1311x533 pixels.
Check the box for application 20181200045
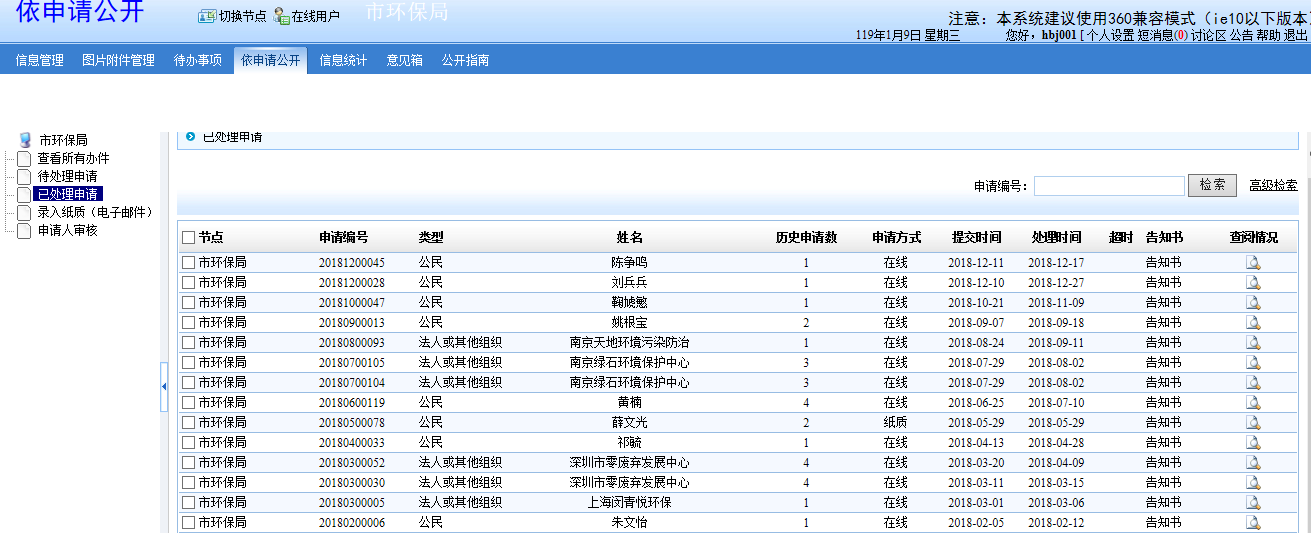click(x=188, y=262)
